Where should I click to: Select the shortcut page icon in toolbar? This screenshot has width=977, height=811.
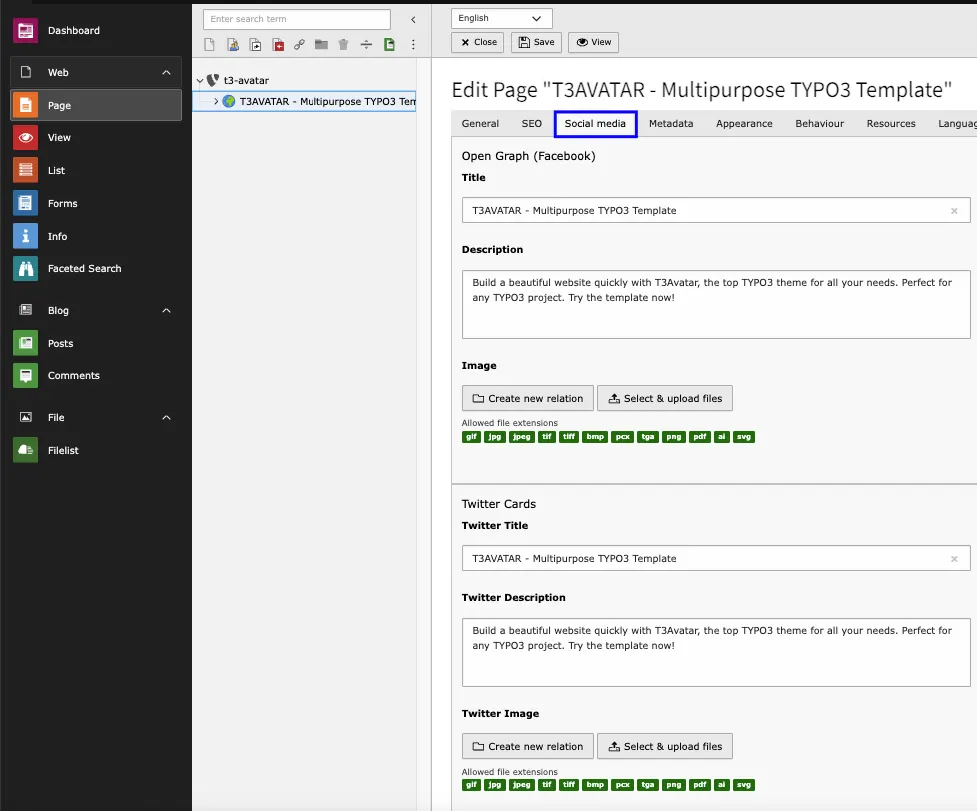coord(255,44)
